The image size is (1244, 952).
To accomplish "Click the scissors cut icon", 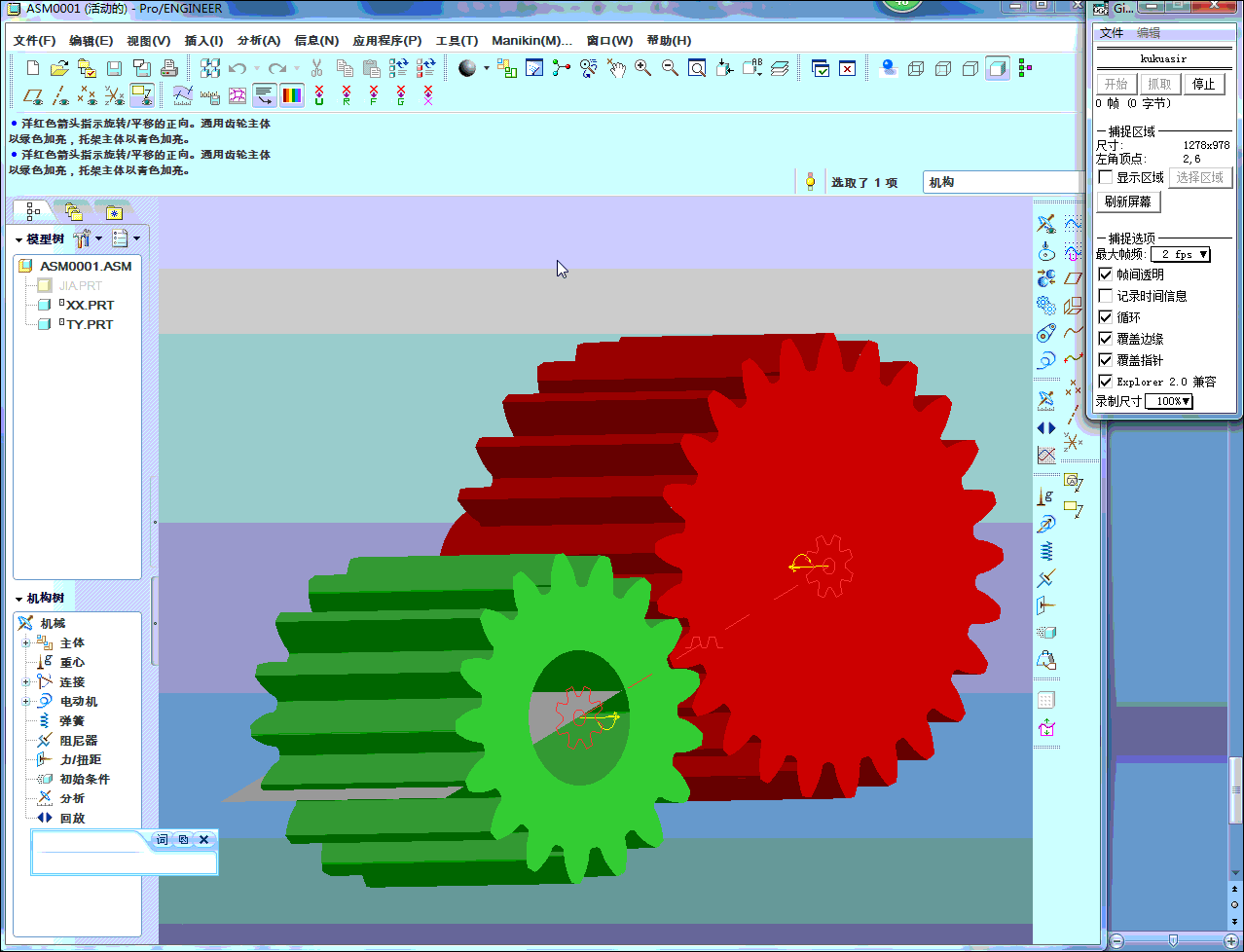I will click(316, 68).
